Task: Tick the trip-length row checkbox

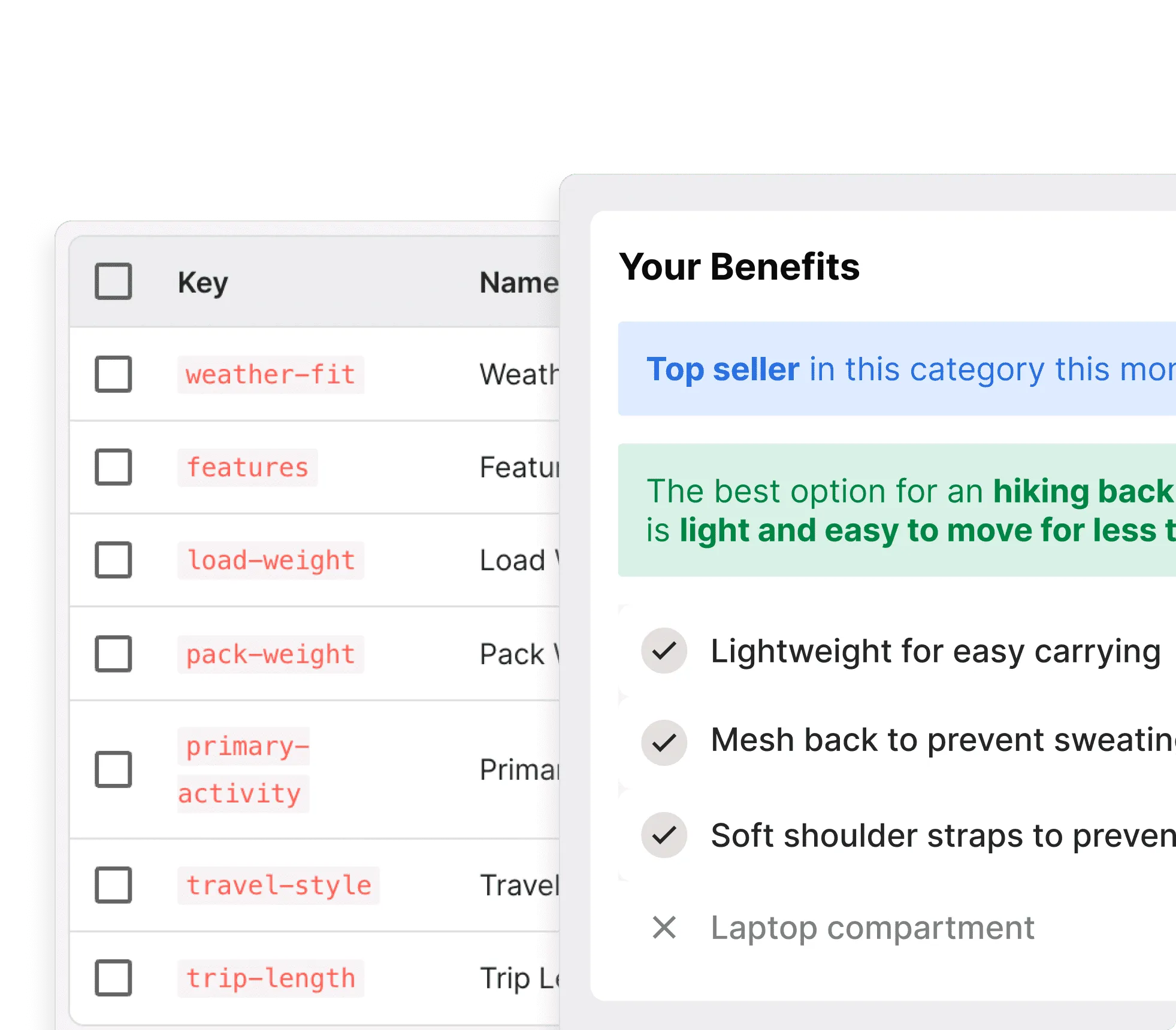Action: pyautogui.click(x=113, y=978)
